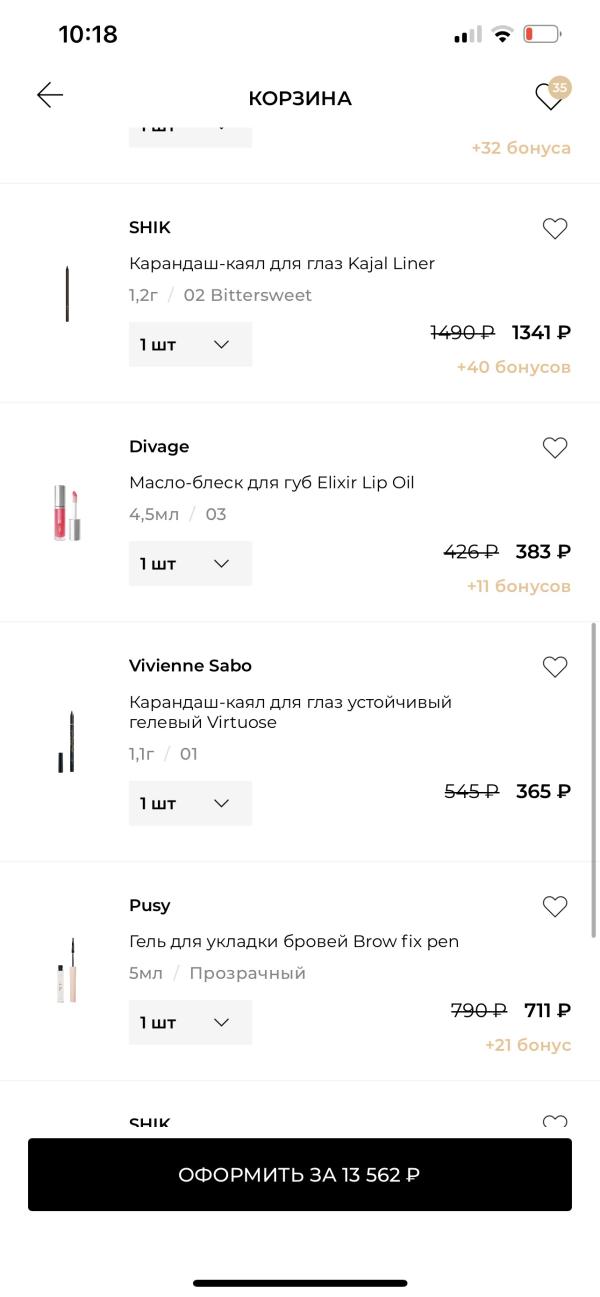600x1297 pixels.
Task: Tap the Pusy brand name
Action: (x=150, y=905)
